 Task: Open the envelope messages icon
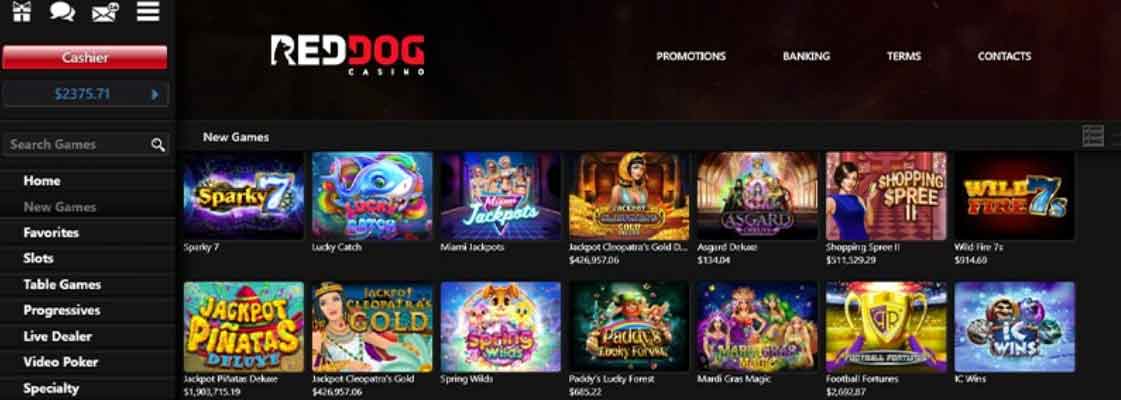pos(105,12)
